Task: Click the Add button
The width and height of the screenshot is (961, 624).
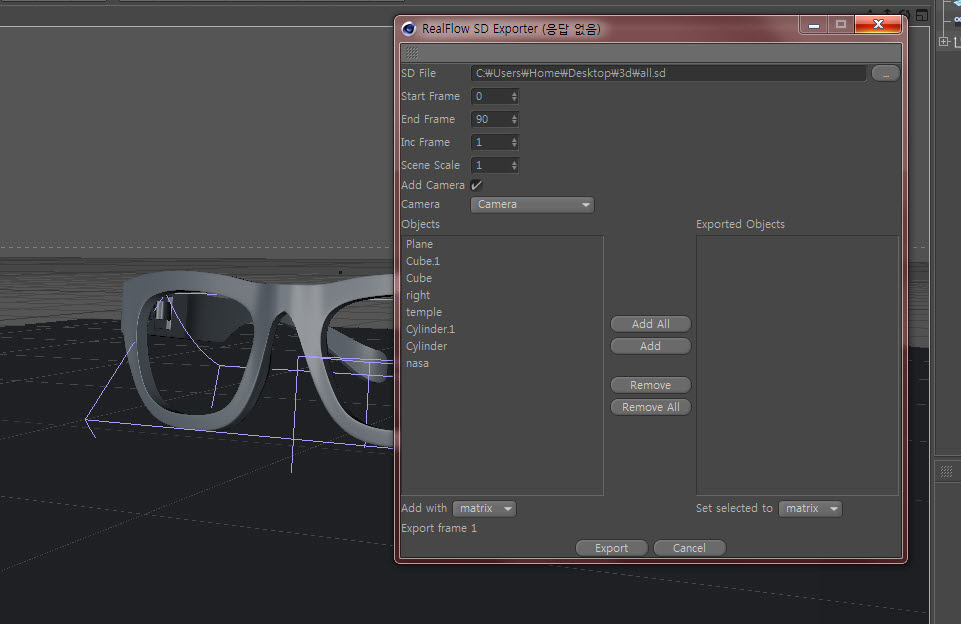Action: (650, 346)
